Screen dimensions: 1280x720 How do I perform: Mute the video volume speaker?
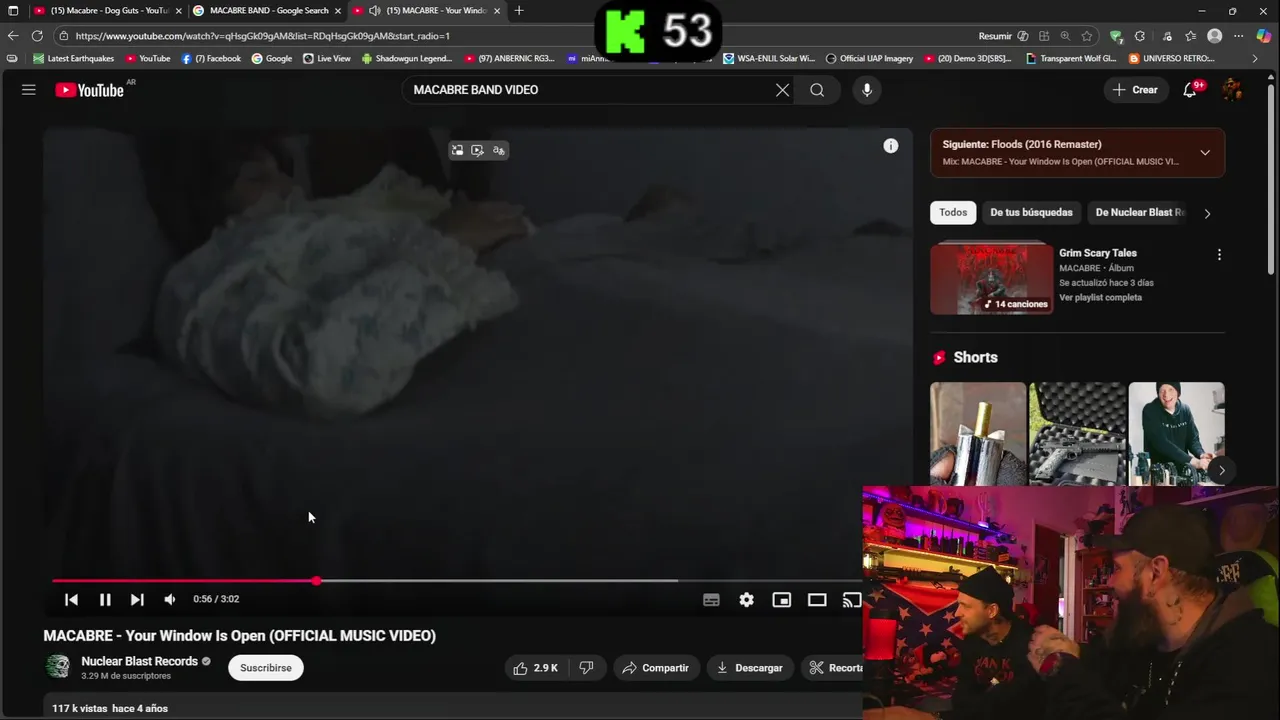click(170, 599)
